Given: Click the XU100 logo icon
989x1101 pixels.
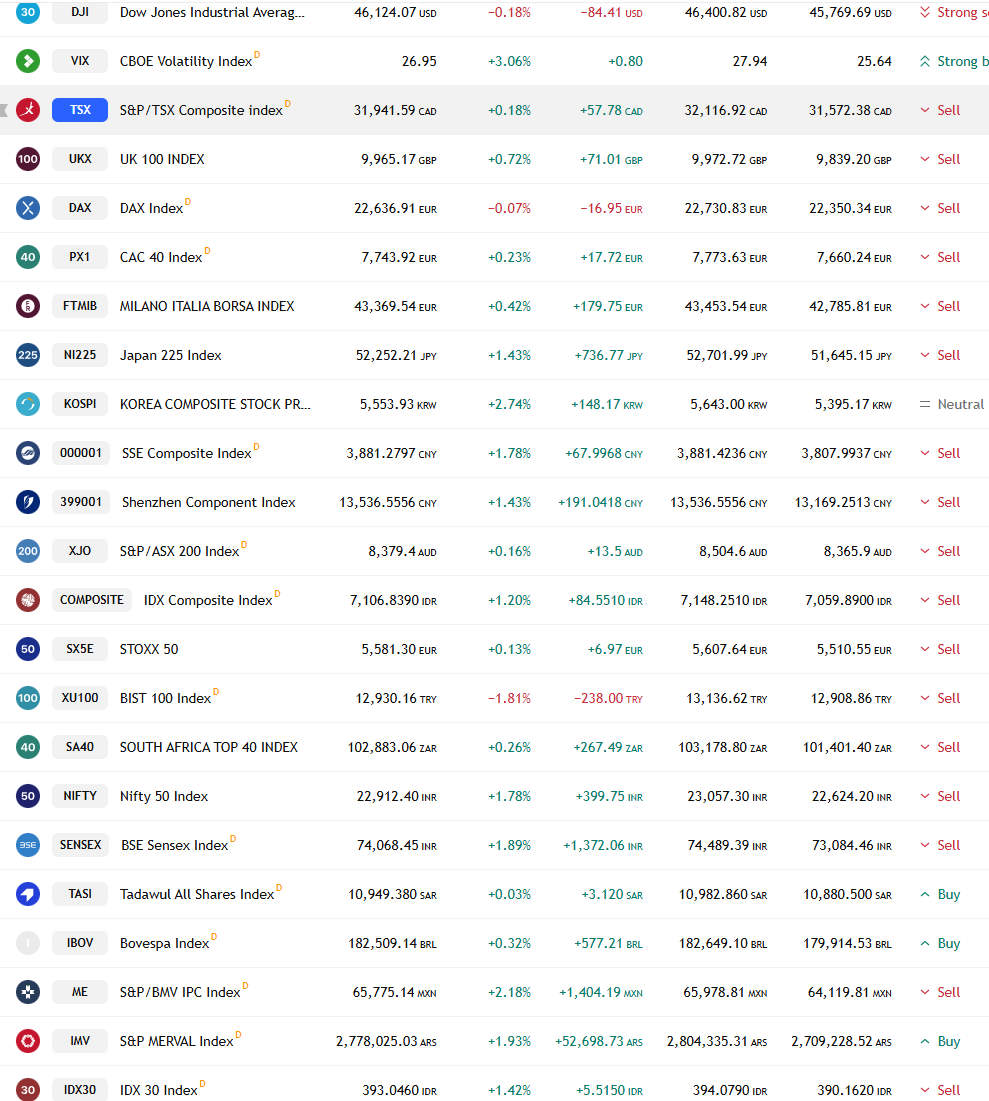Looking at the screenshot, I should click(x=28, y=698).
